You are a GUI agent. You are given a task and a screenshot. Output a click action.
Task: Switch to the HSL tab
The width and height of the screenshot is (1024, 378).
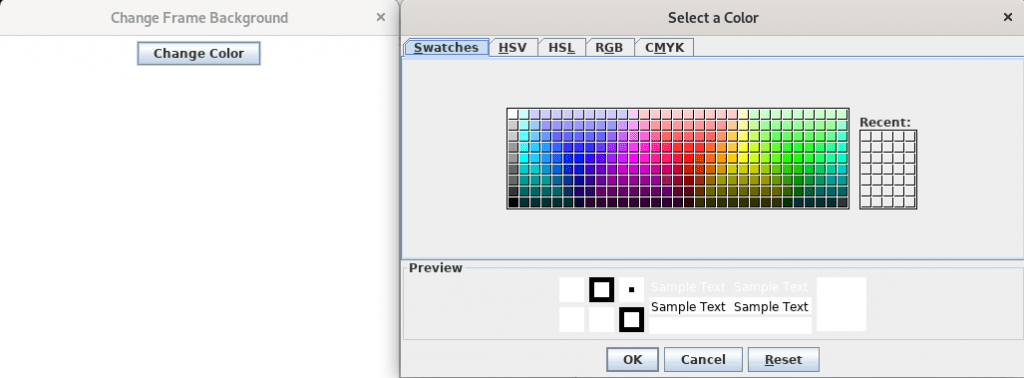pyautogui.click(x=562, y=48)
